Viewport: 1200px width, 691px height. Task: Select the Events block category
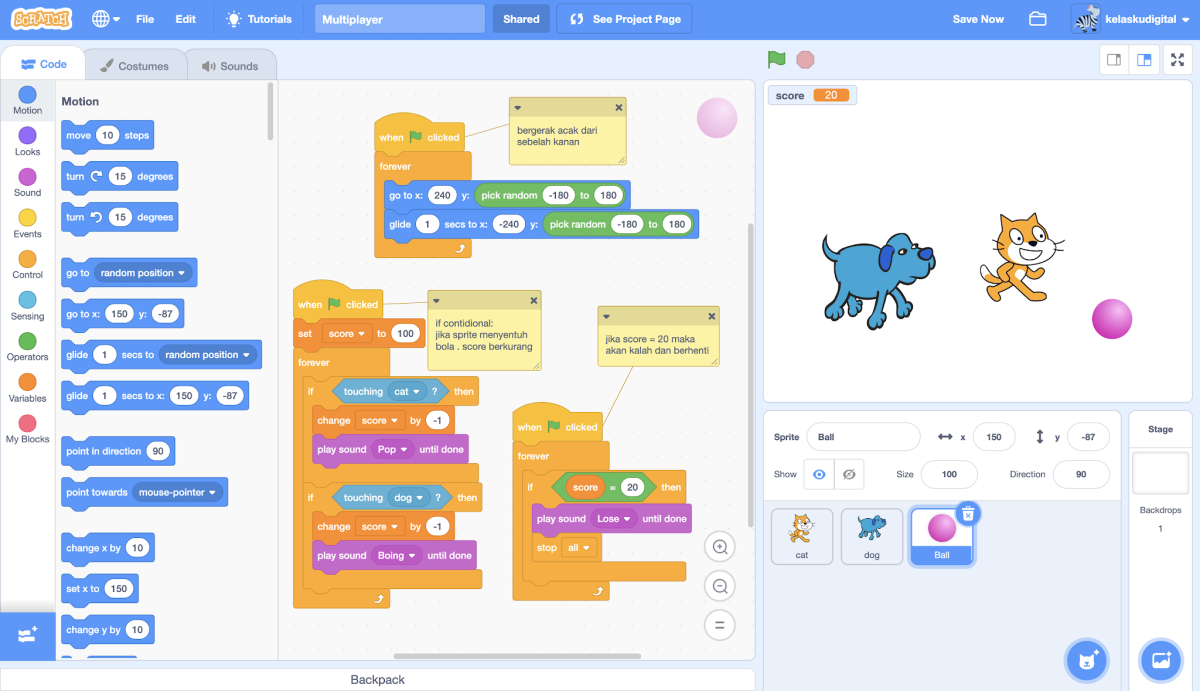[27, 222]
